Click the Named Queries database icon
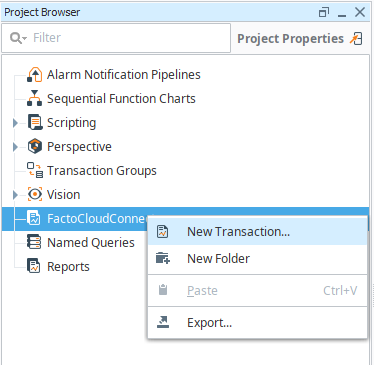Screen dimensions: 374x365 34,242
